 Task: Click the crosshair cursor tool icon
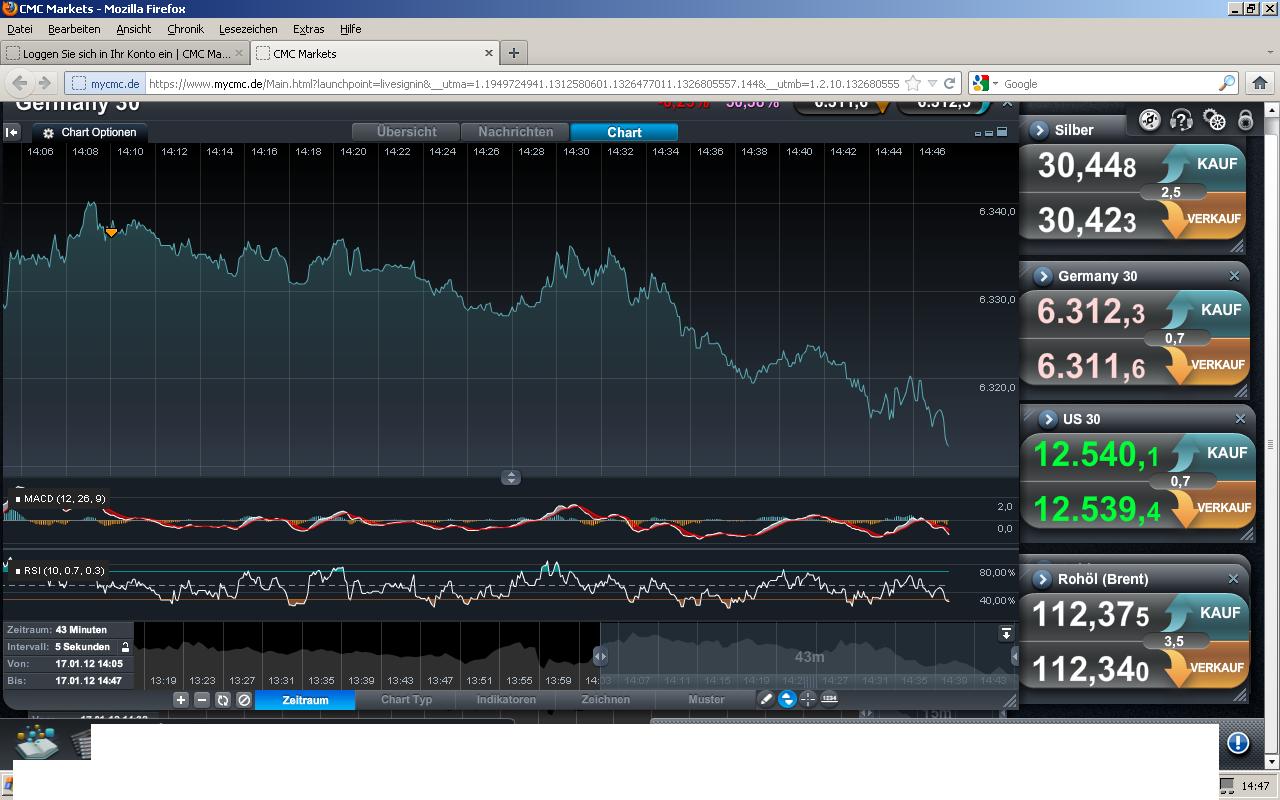tap(808, 699)
